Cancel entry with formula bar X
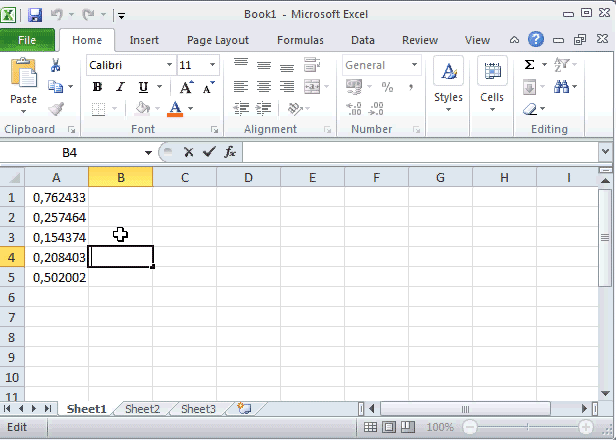616x440 pixels. (x=187, y=152)
